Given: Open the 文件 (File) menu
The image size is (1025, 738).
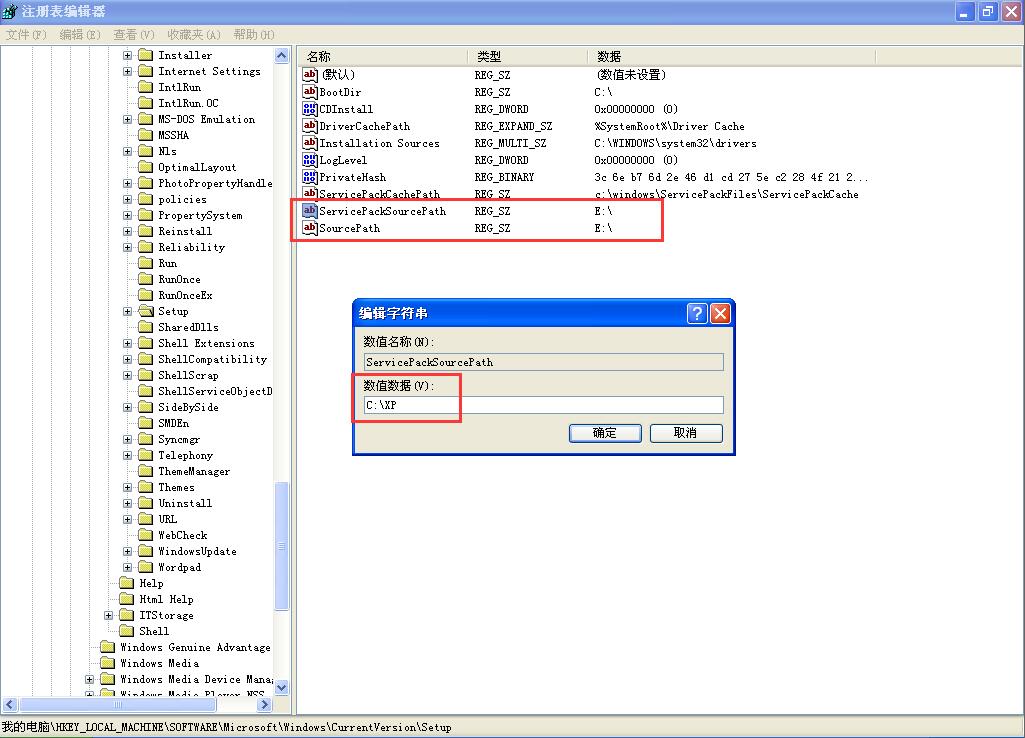Looking at the screenshot, I should tap(26, 34).
